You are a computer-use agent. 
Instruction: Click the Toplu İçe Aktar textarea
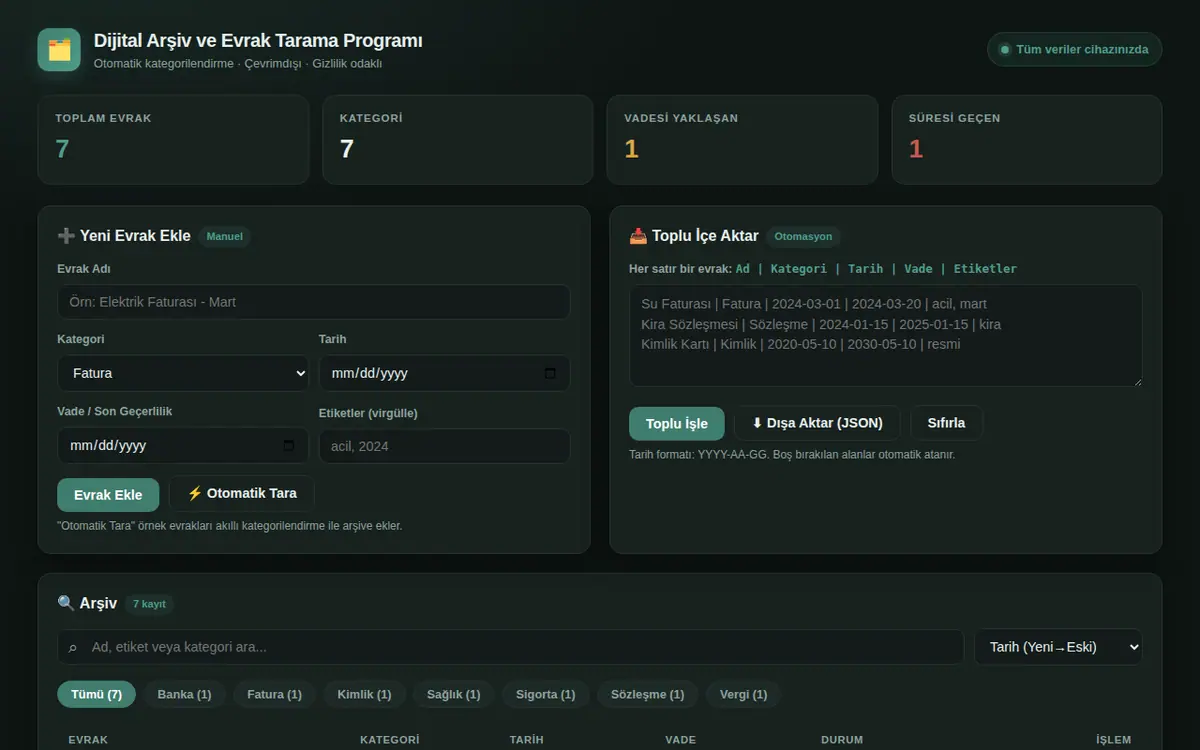coord(886,336)
